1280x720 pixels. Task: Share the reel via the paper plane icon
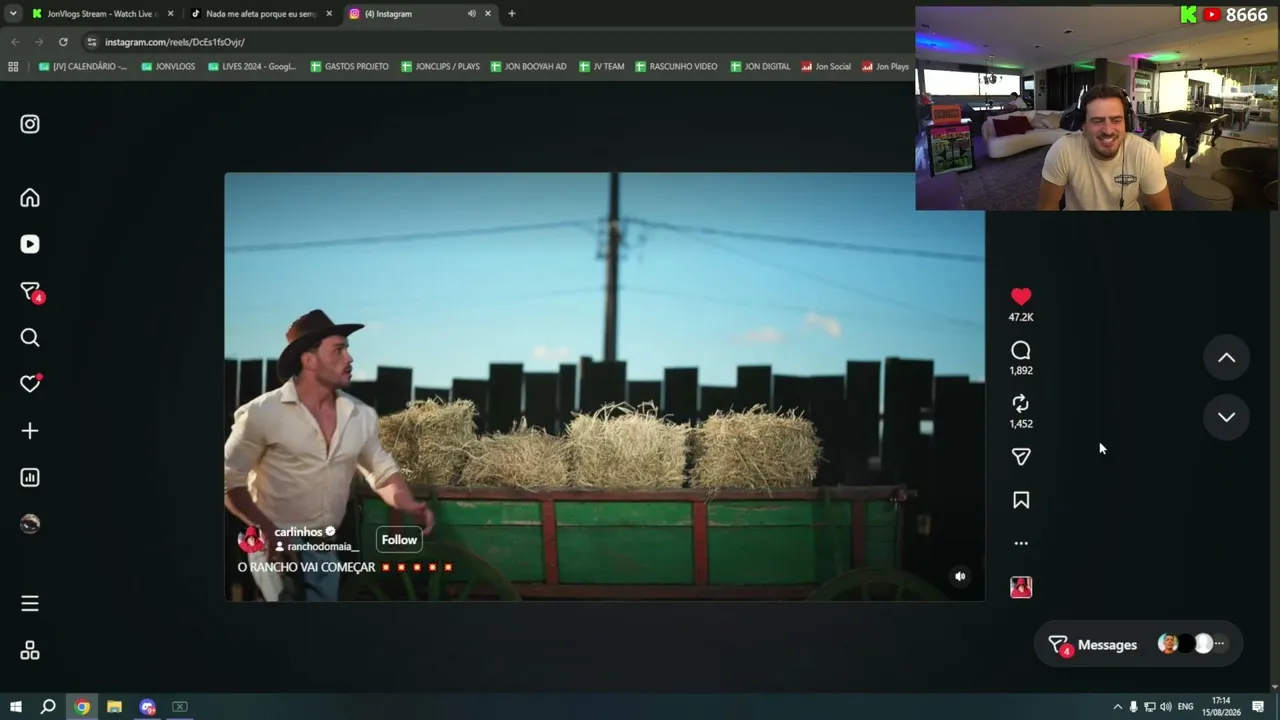[1021, 457]
